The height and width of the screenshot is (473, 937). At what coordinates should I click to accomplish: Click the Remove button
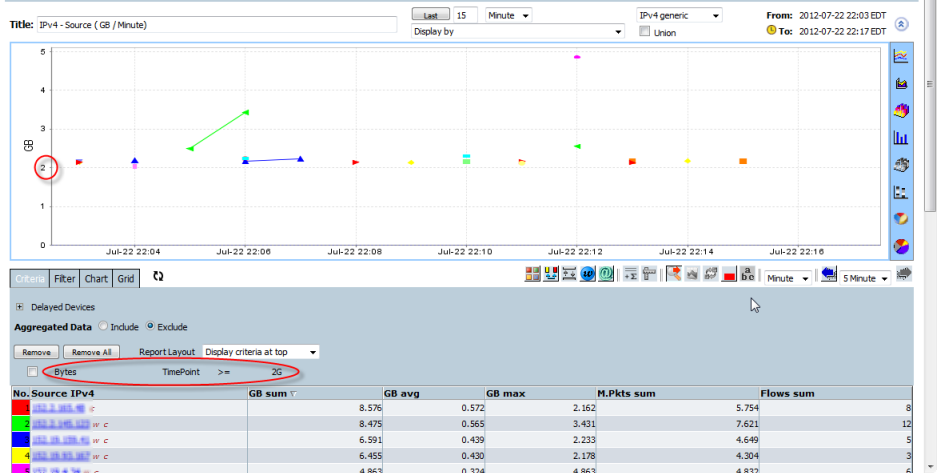click(x=36, y=352)
